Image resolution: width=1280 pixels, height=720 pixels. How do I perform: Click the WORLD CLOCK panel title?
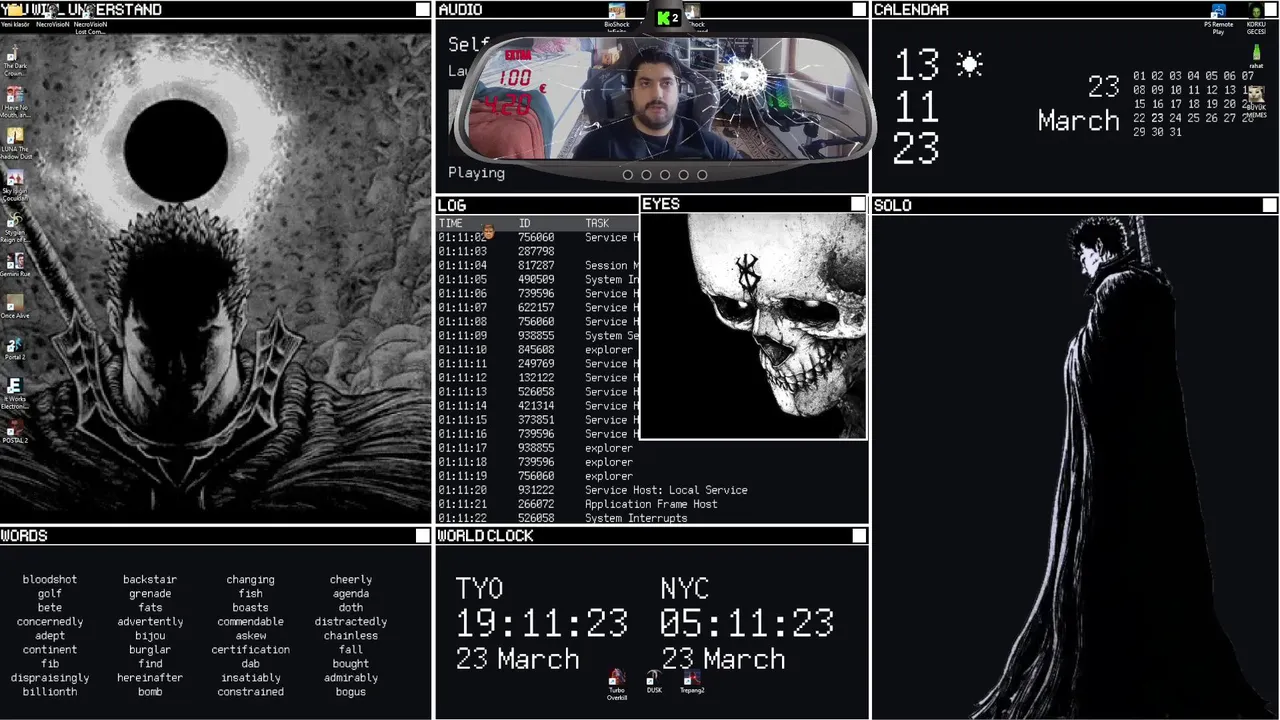coord(485,536)
